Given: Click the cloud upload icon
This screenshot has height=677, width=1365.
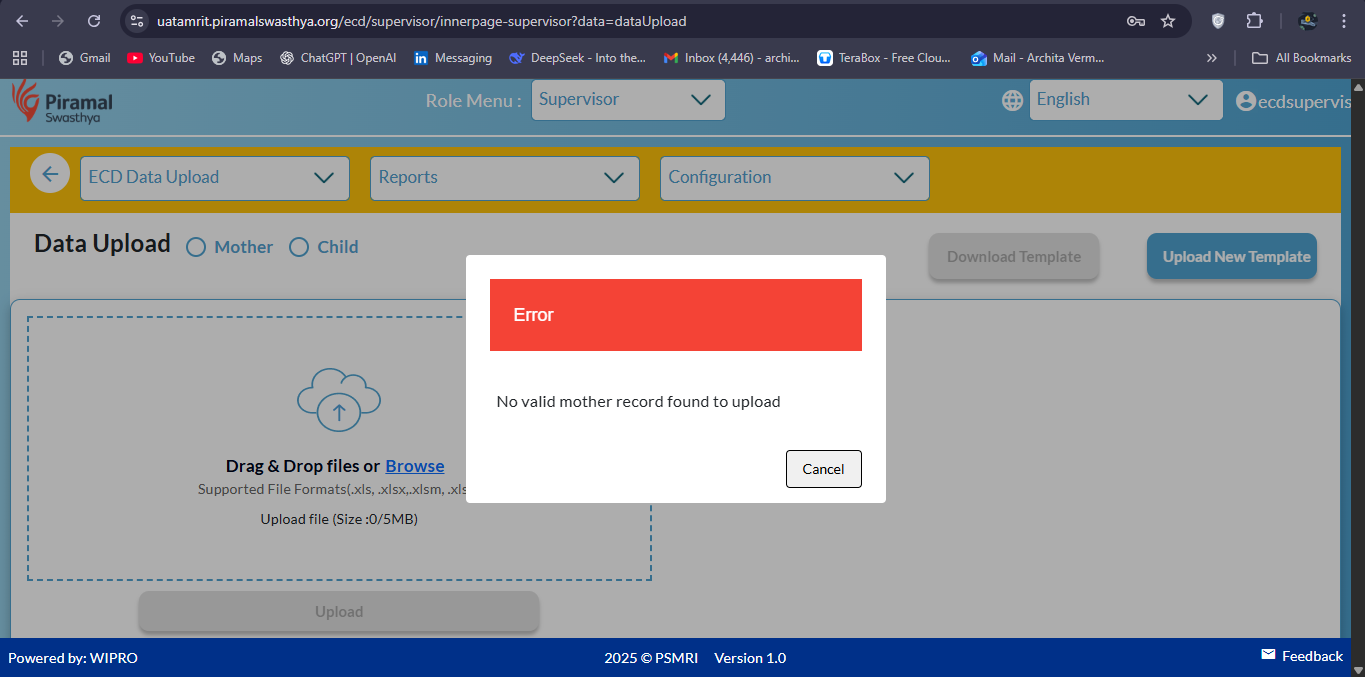Looking at the screenshot, I should pyautogui.click(x=339, y=400).
